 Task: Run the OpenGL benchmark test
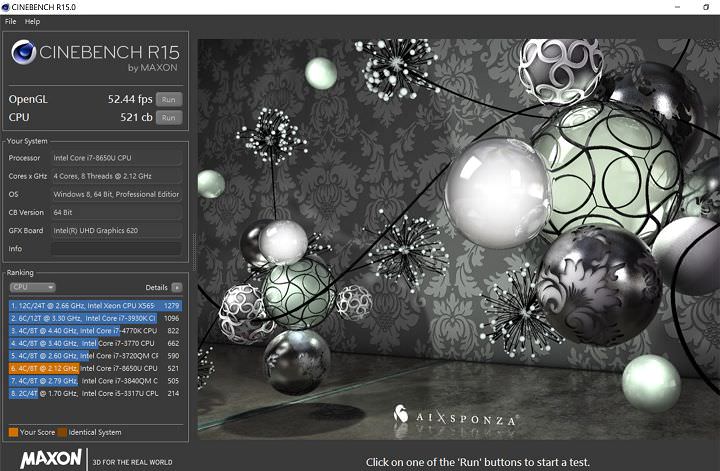click(x=169, y=99)
